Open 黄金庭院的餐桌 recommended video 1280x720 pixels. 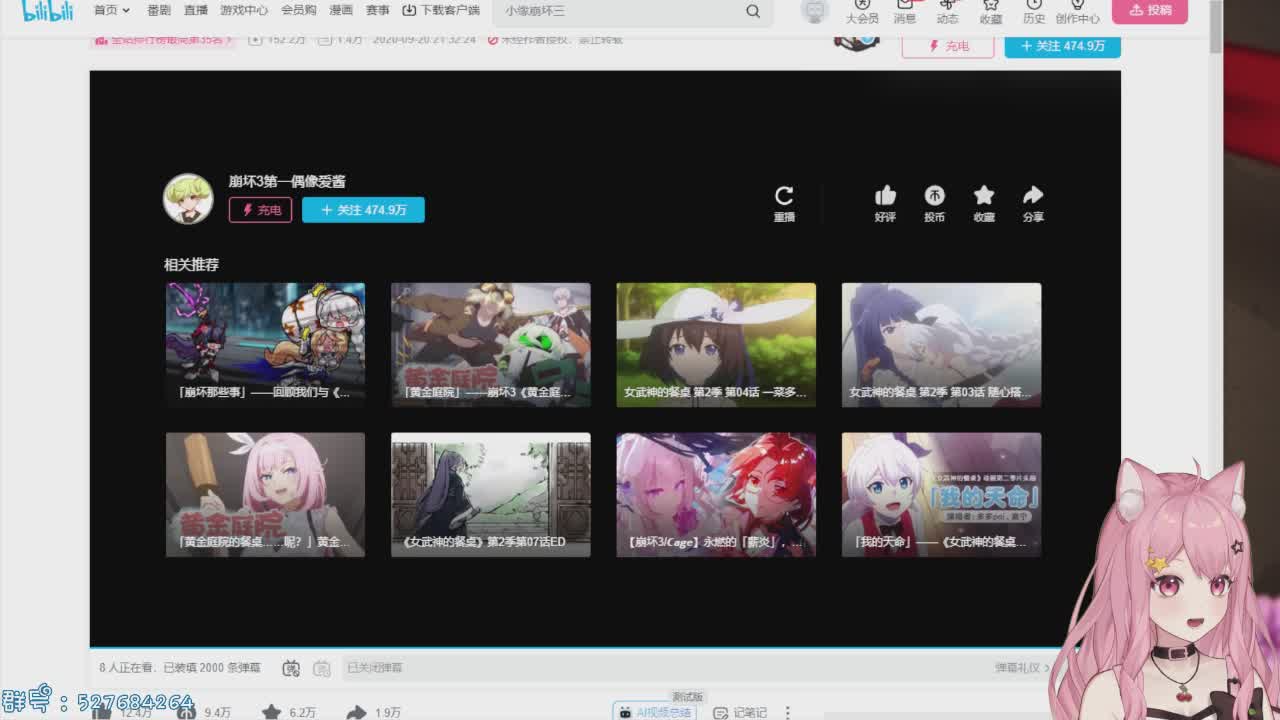tap(265, 495)
